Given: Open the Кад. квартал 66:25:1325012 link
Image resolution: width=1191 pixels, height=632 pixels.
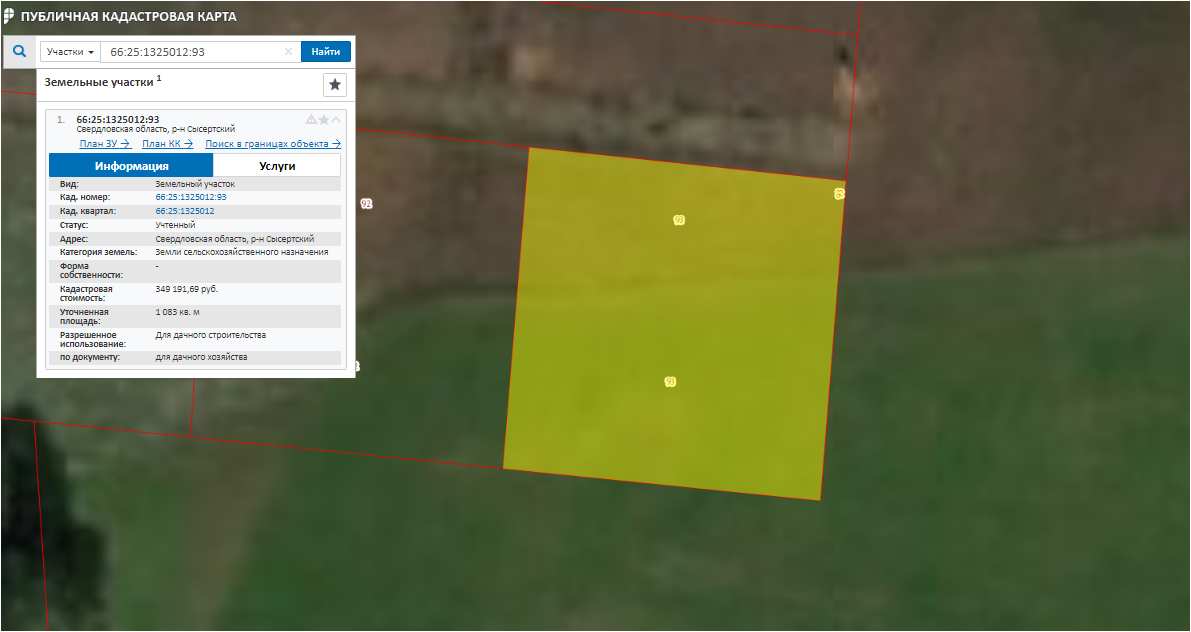Looking at the screenshot, I should coord(184,211).
